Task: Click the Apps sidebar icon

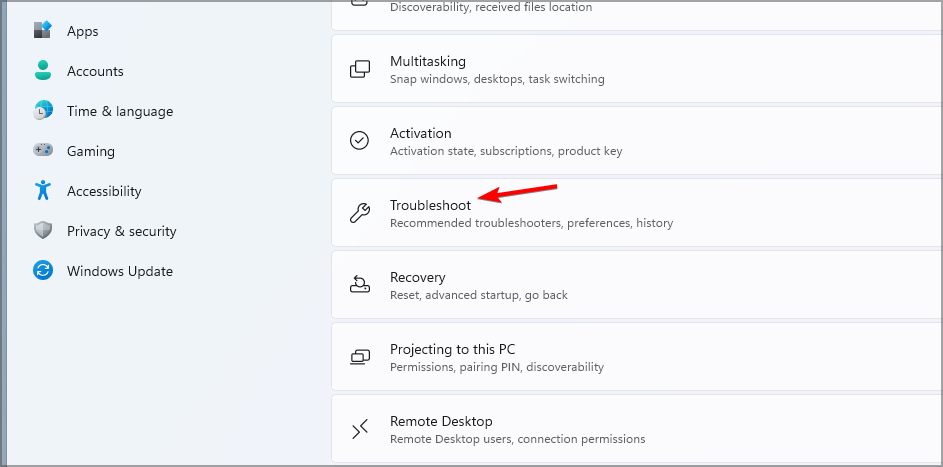Action: coord(42,30)
